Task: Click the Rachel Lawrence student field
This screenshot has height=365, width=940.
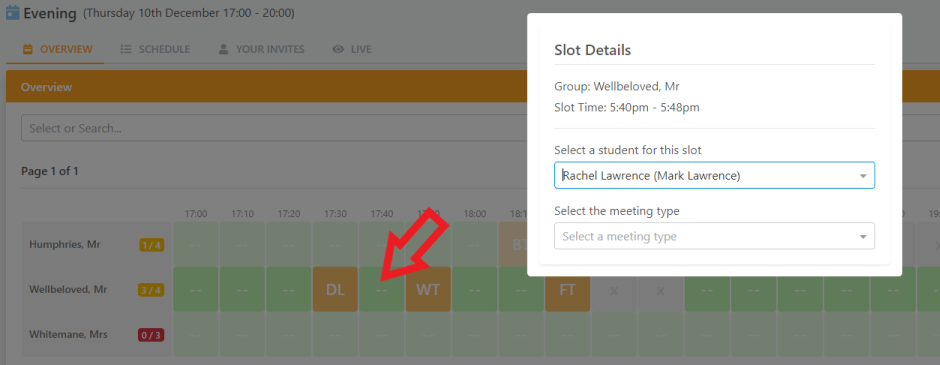Action: (x=715, y=176)
